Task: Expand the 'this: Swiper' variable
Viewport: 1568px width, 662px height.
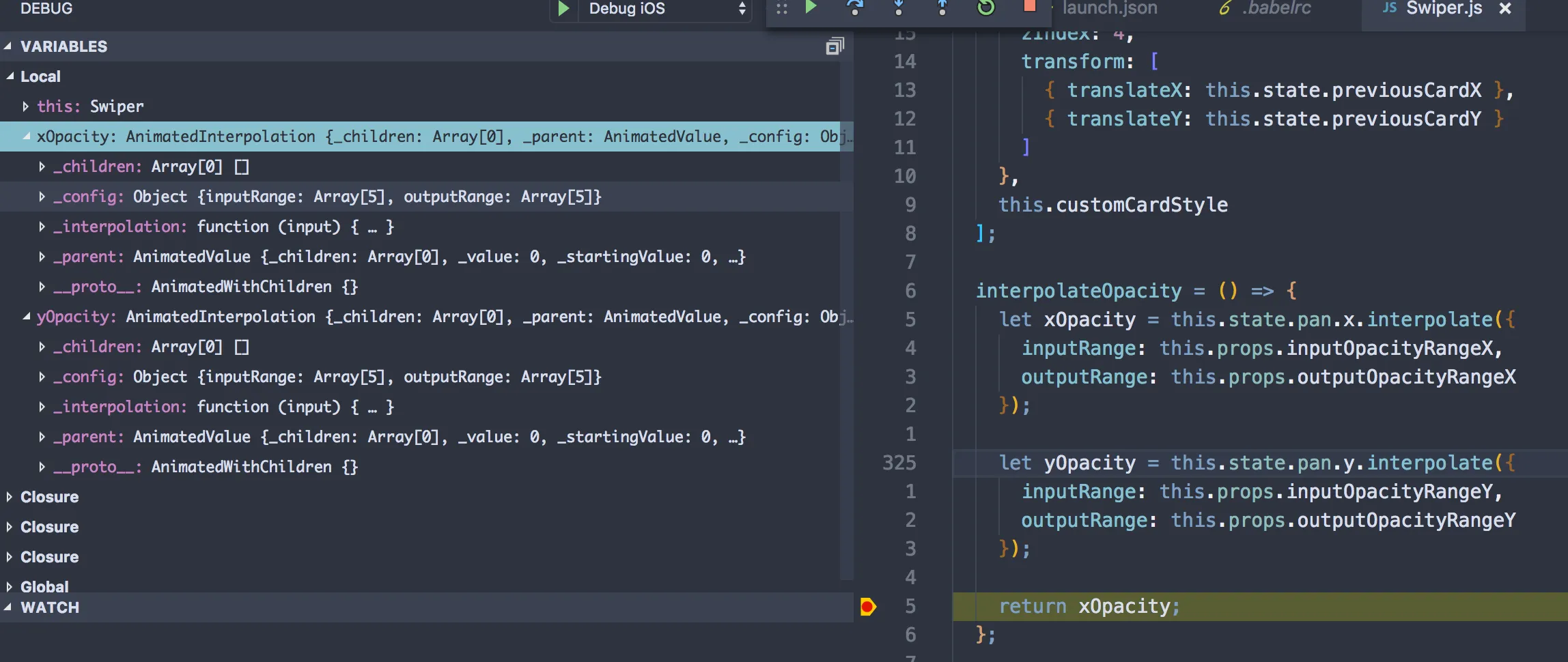Action: click(25, 106)
